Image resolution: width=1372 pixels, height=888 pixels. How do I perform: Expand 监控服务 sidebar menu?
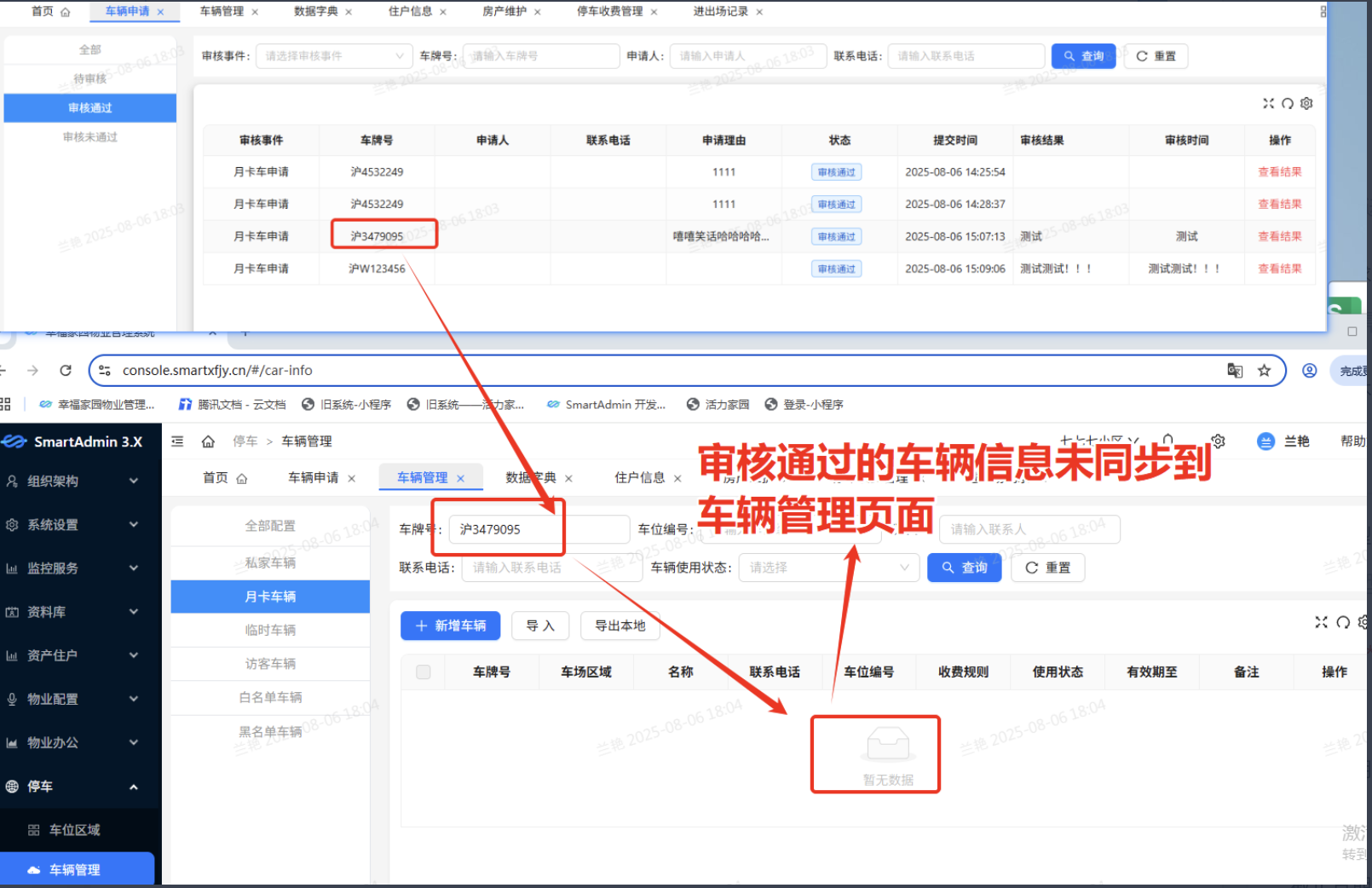coord(72,568)
